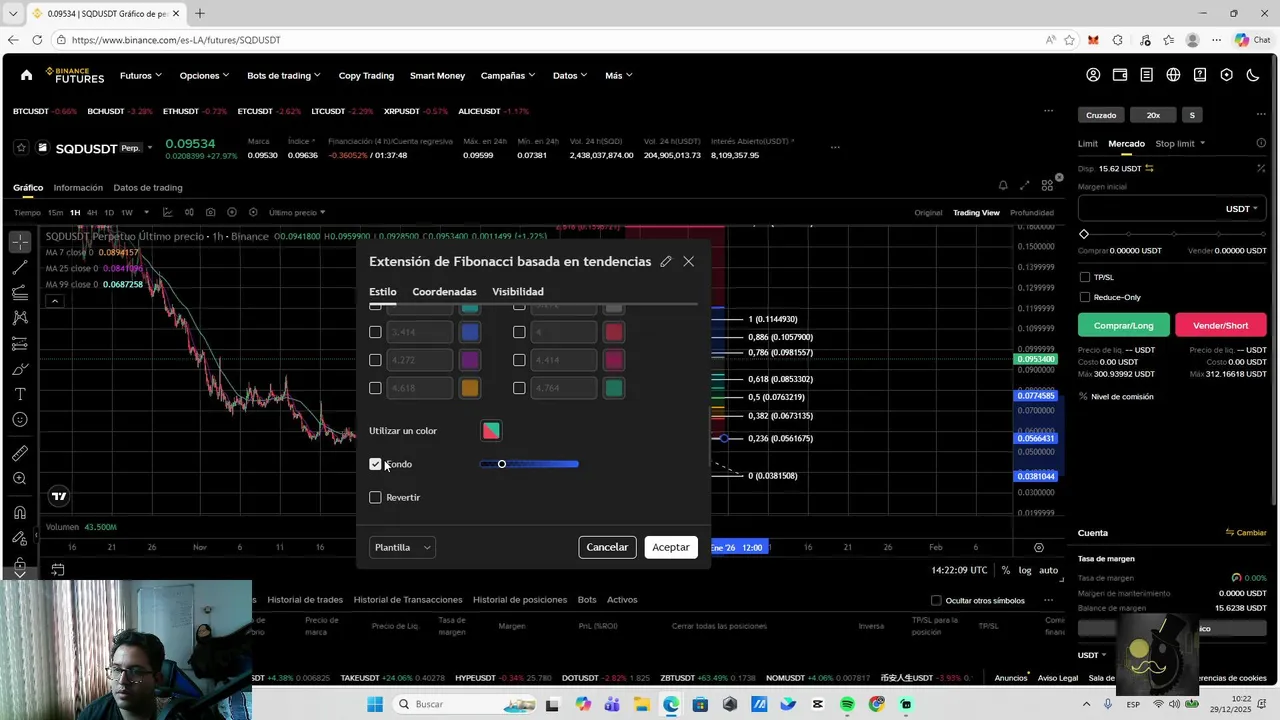1280x720 pixels.
Task: Open the USDT unit dropdown in margin field
Action: 1242,209
